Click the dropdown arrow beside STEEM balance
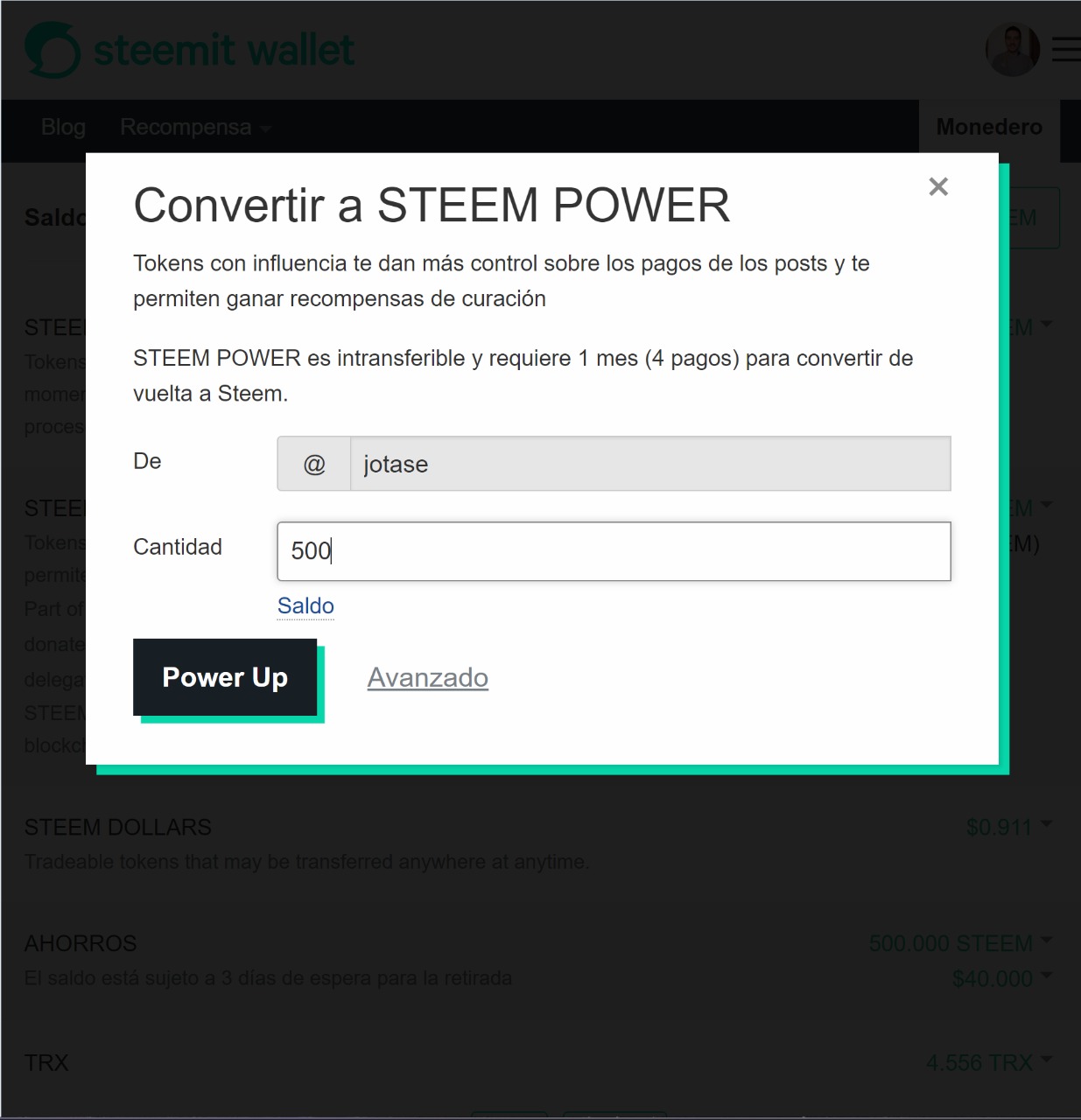 coord(1047,325)
